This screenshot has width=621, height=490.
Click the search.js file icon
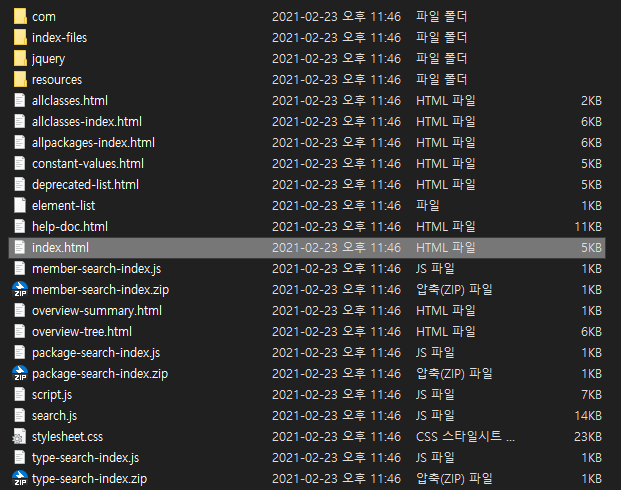pyautogui.click(x=20, y=416)
